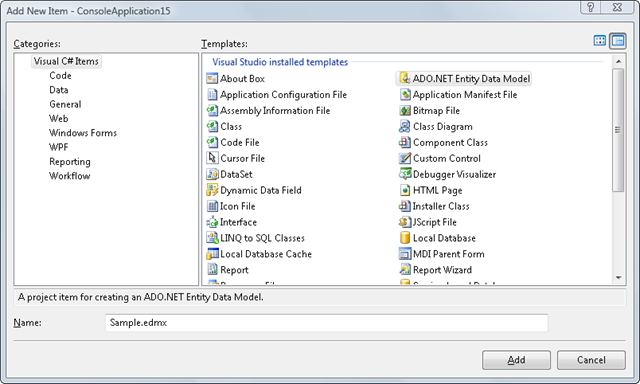This screenshot has width=640, height=384.
Task: Select the Debugger Visualizer icon
Action: (x=404, y=174)
